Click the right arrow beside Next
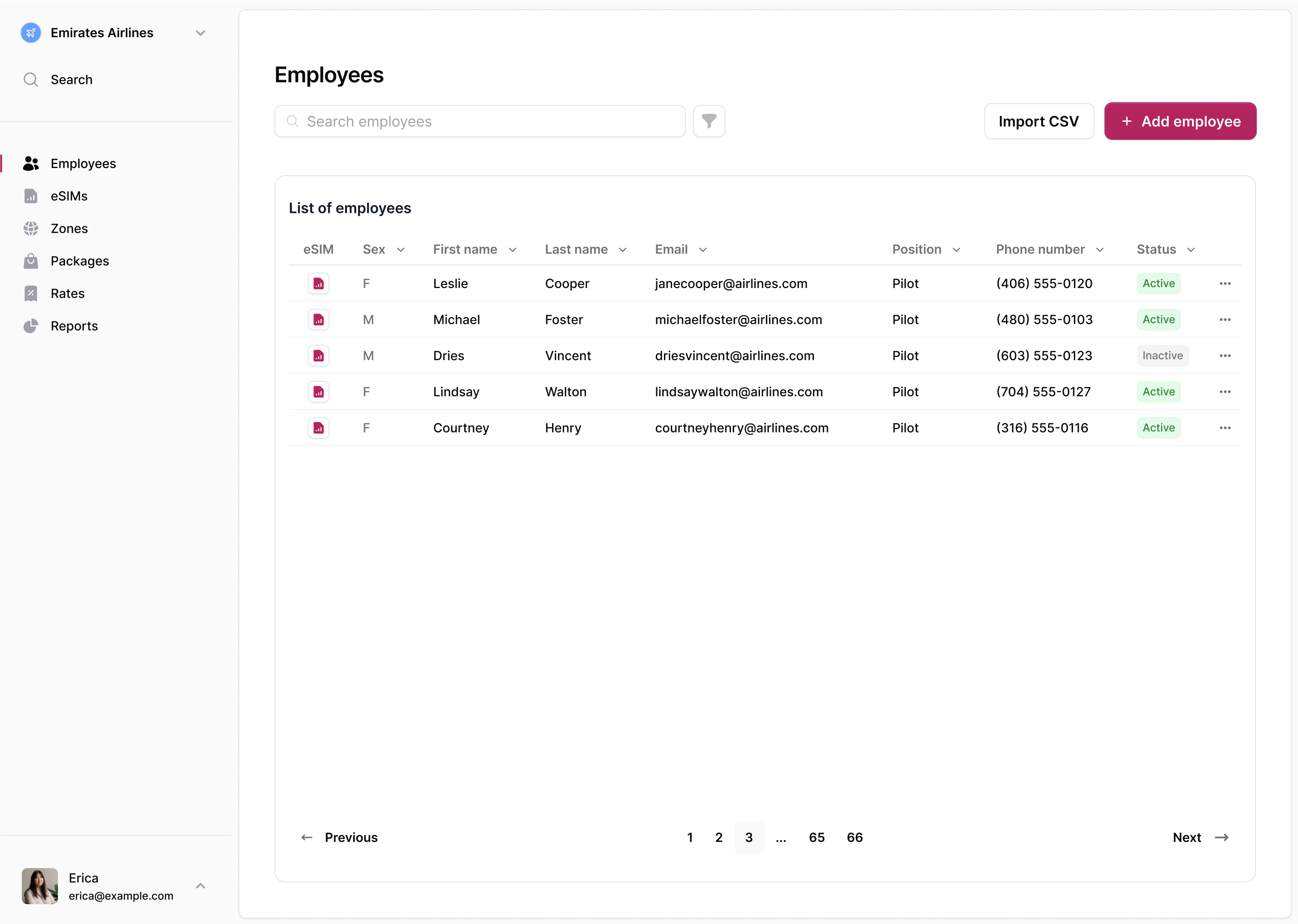This screenshot has width=1298, height=924. tap(1222, 837)
